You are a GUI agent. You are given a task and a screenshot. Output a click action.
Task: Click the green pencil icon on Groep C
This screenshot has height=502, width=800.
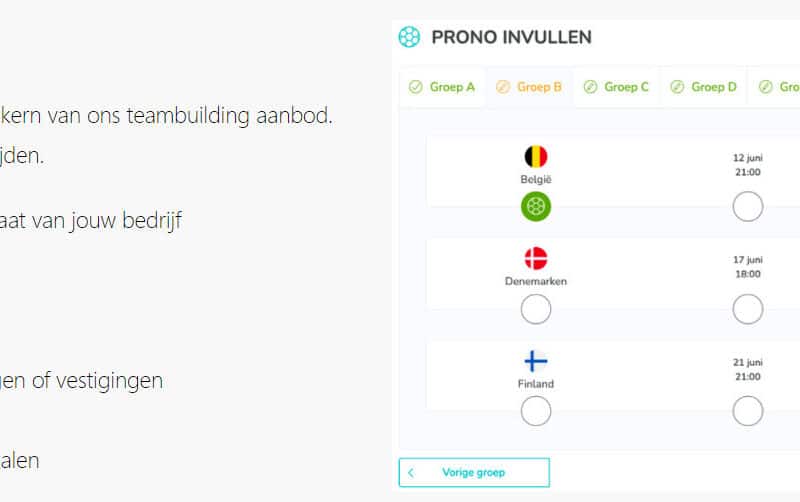(x=590, y=87)
